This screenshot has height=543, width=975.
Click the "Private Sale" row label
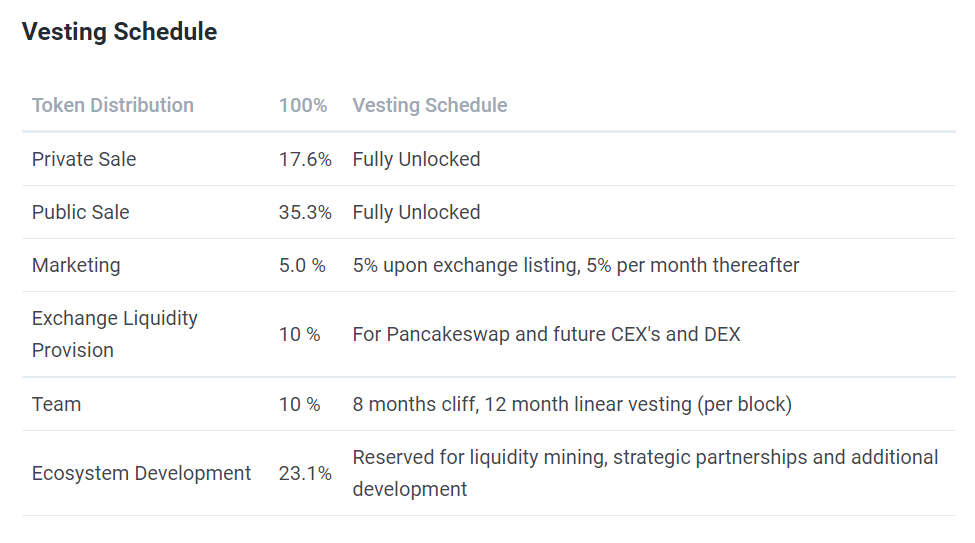(84, 159)
